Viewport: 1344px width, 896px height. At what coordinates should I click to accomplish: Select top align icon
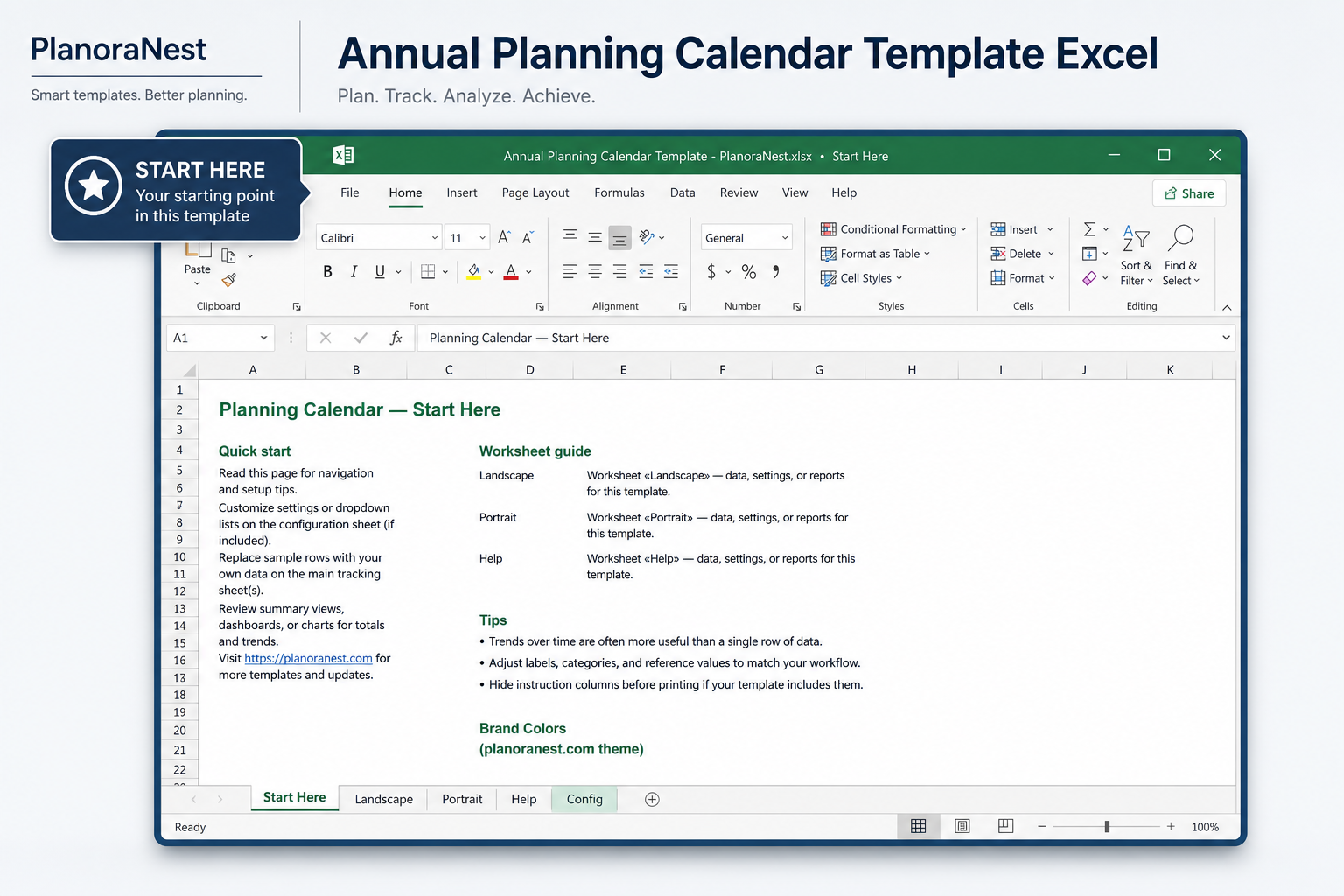point(570,235)
